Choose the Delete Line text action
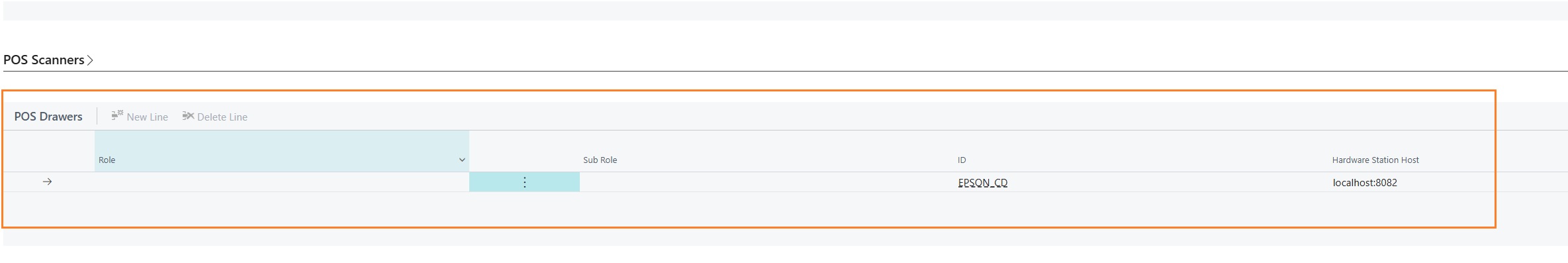Image resolution: width=1568 pixels, height=263 pixels. coord(222,117)
